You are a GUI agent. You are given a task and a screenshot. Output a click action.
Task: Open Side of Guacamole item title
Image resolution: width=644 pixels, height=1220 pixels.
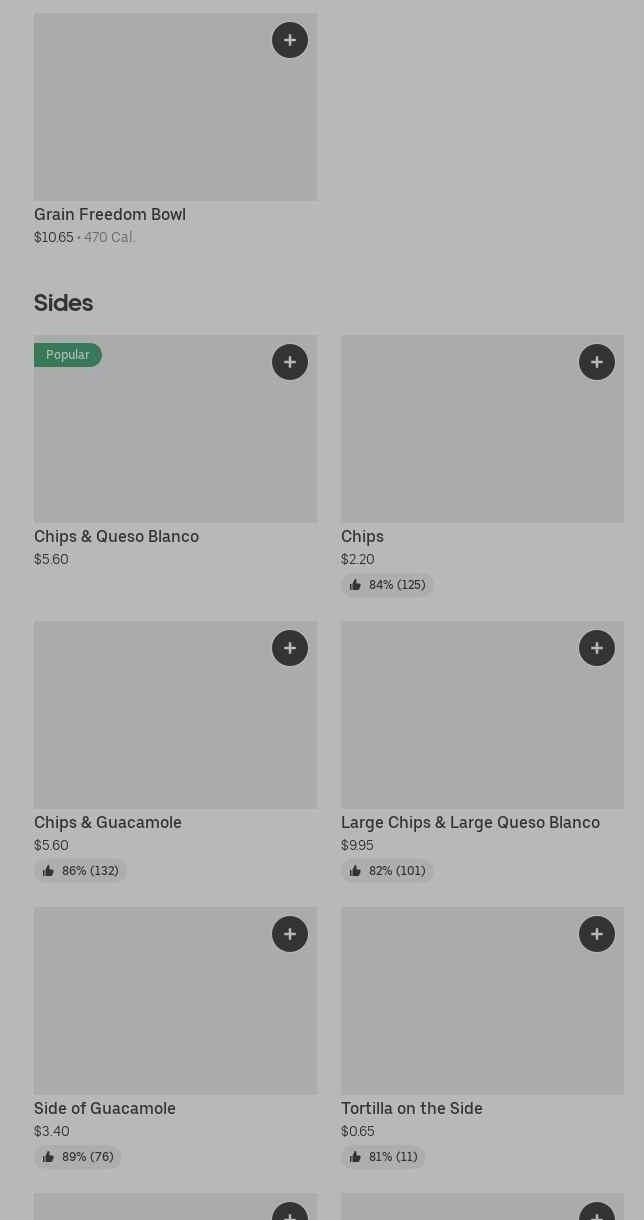click(105, 1108)
